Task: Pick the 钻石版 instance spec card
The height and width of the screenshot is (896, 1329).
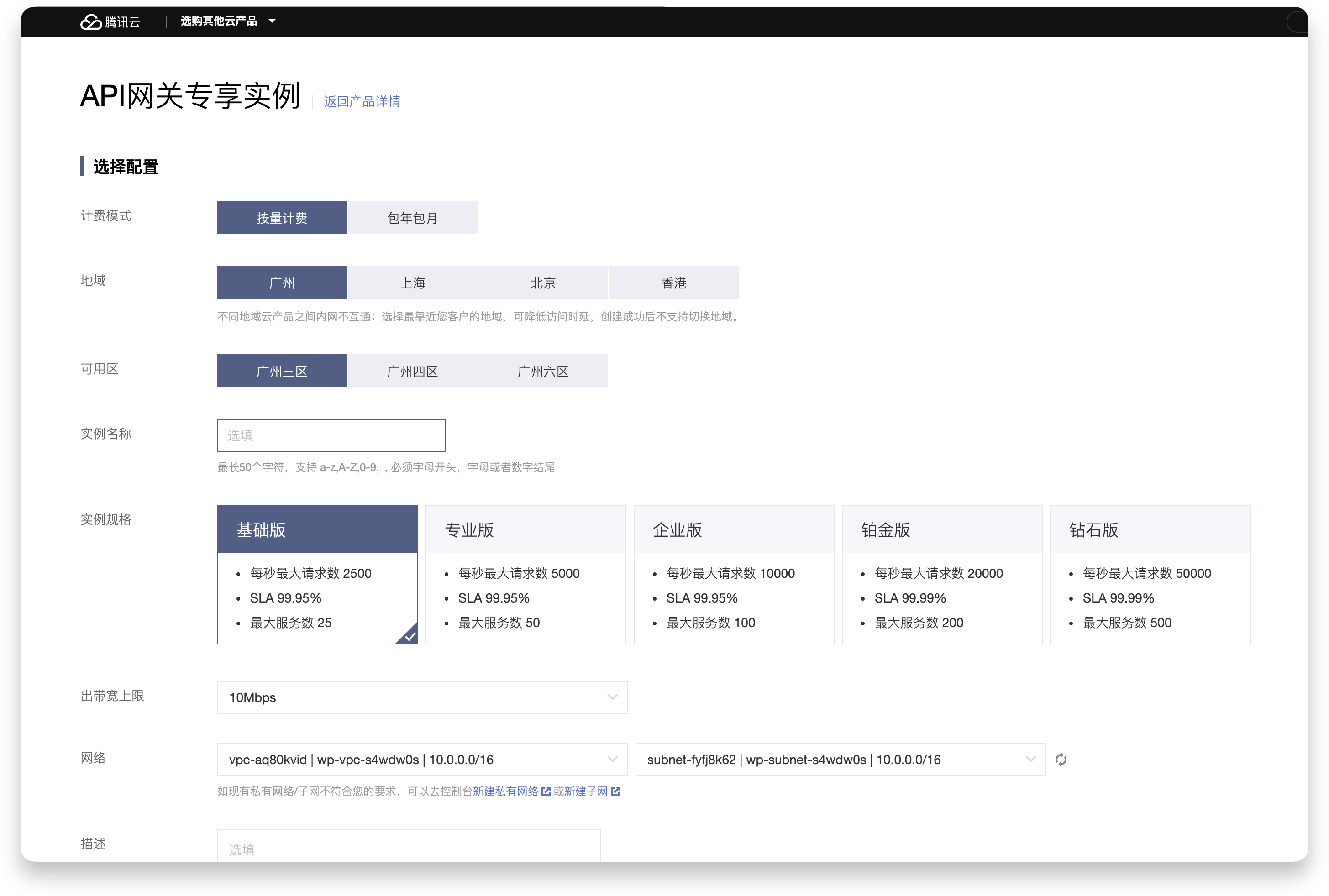Action: pyautogui.click(x=1150, y=574)
